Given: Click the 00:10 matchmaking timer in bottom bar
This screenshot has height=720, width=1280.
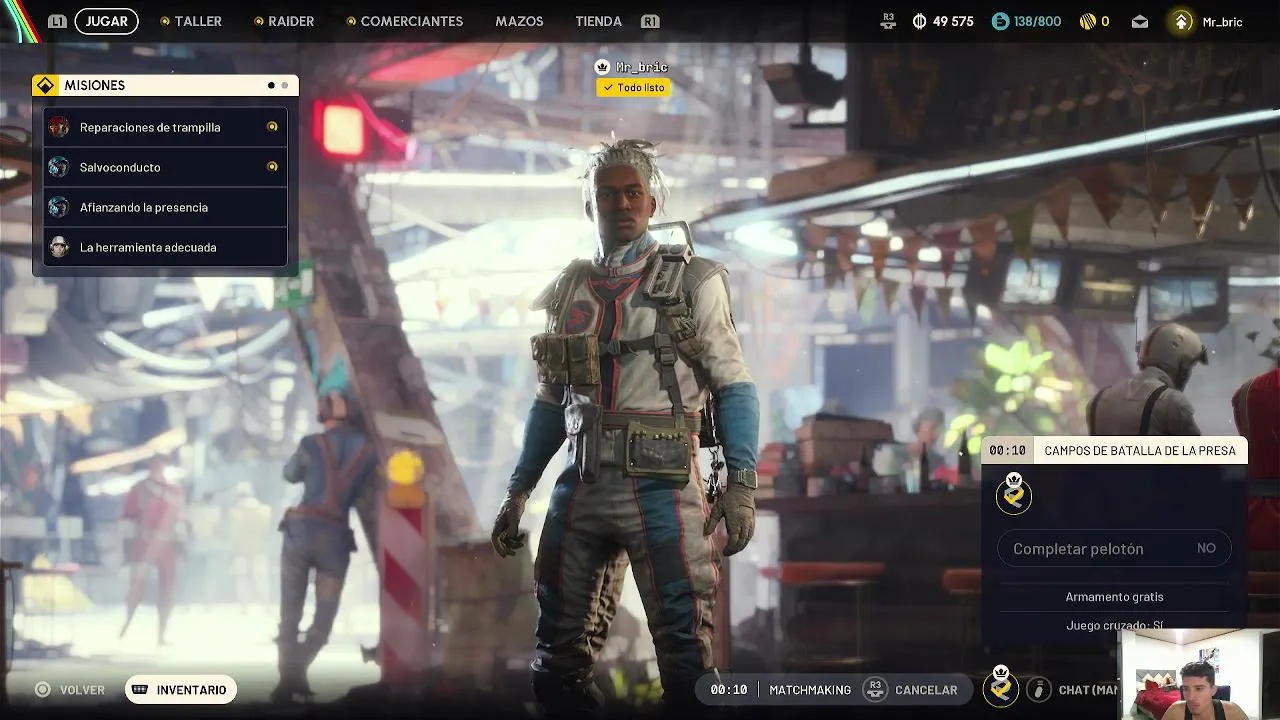Looking at the screenshot, I should pyautogui.click(x=729, y=690).
